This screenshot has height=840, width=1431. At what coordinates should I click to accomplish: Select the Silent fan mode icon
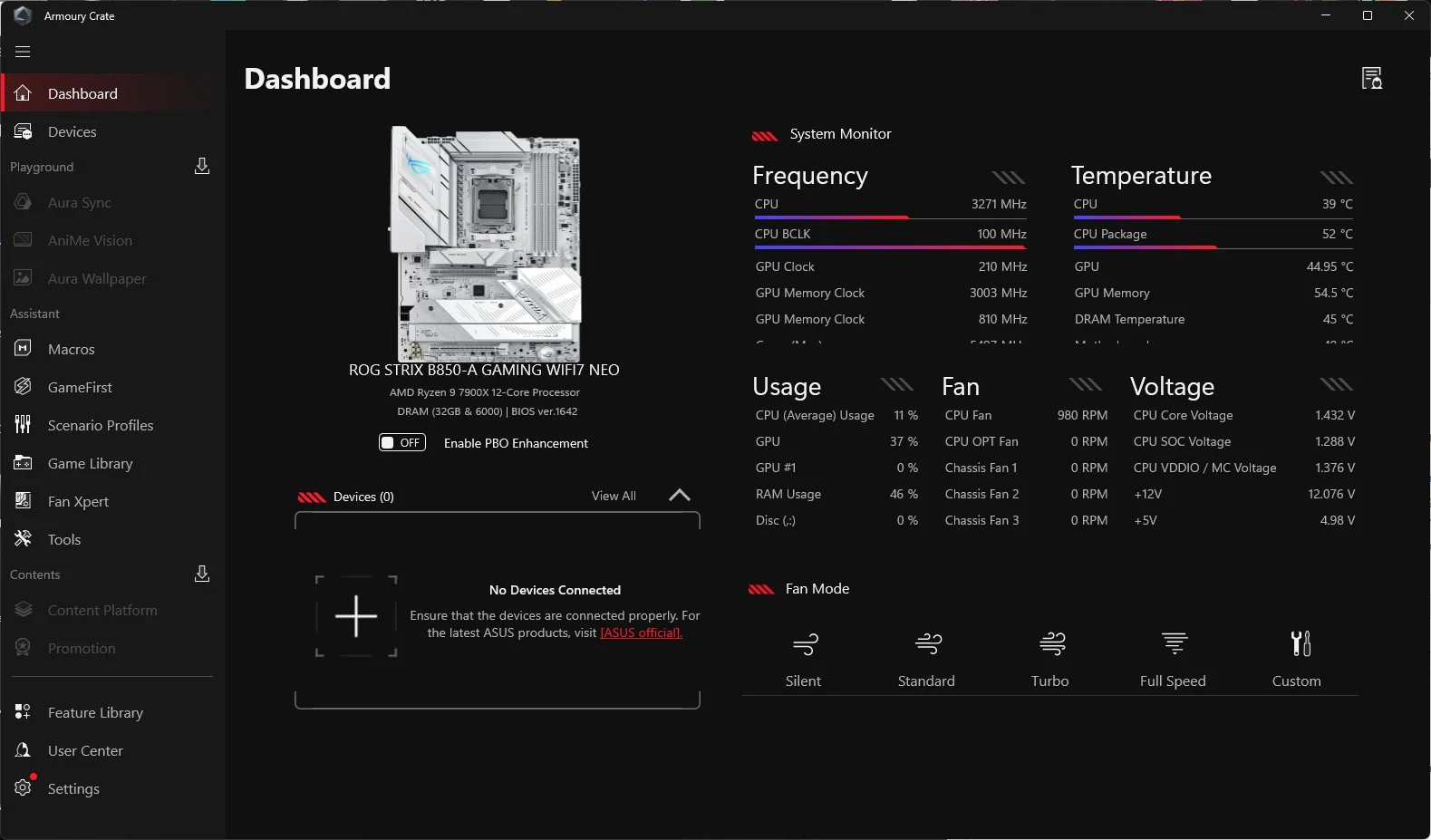805,644
